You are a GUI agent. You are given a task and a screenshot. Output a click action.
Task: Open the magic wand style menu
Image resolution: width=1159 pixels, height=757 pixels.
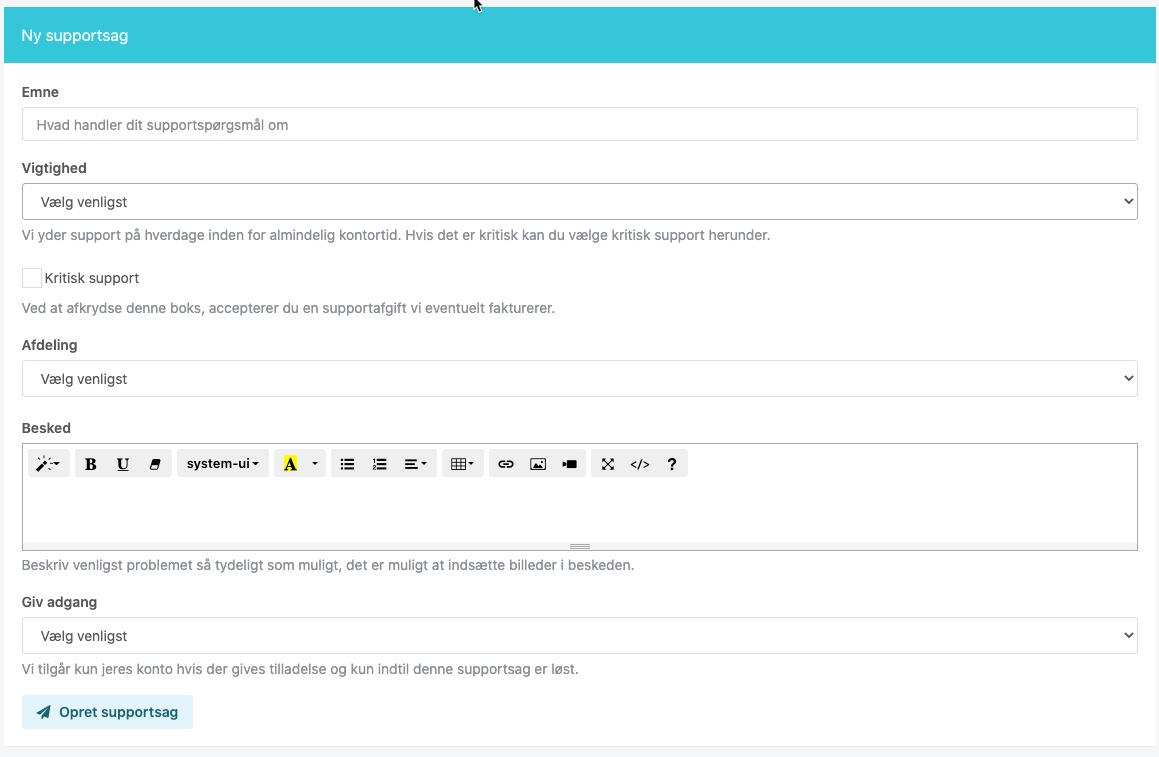click(48, 464)
